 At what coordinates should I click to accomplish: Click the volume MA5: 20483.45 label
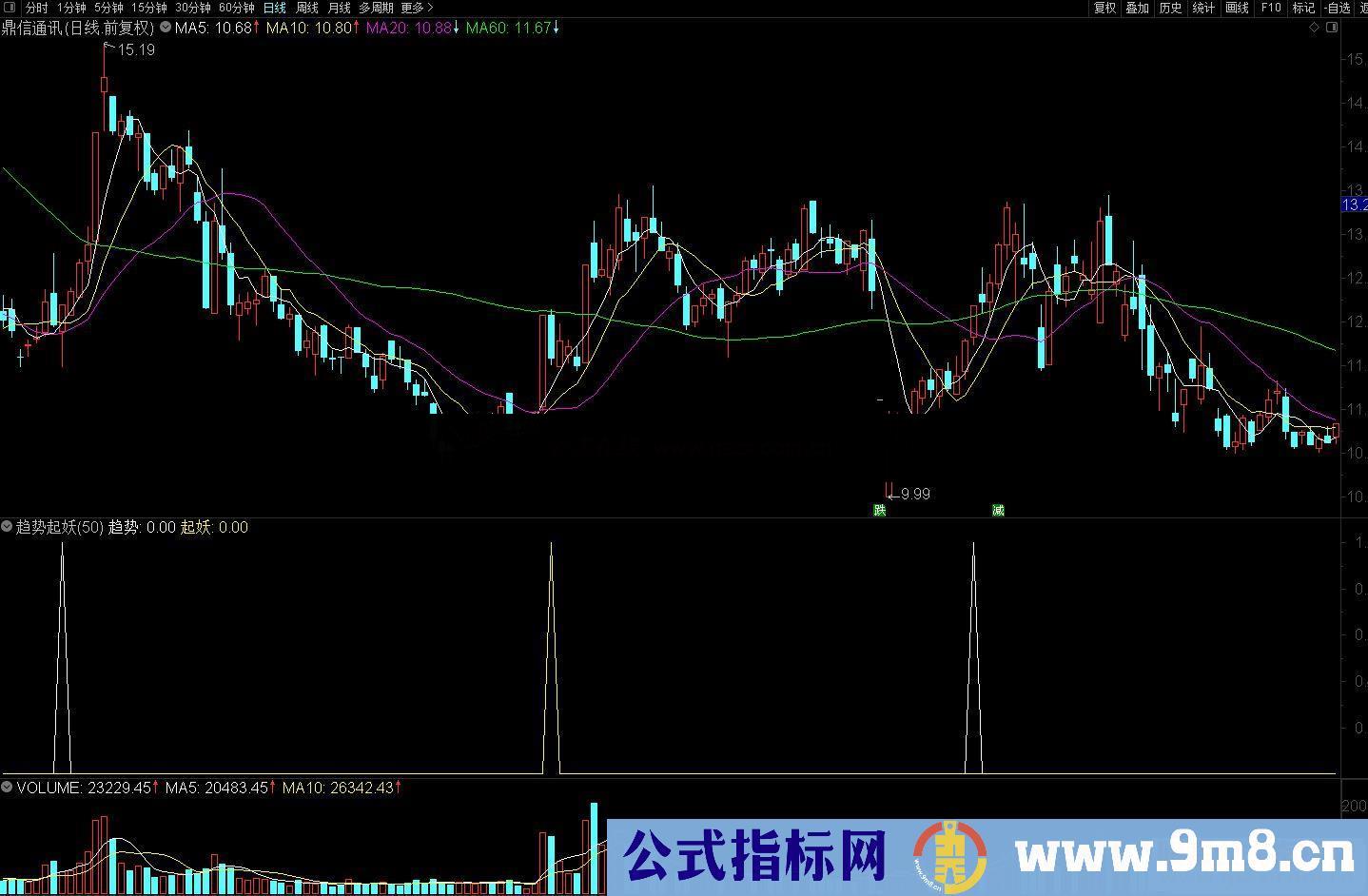click(x=217, y=788)
